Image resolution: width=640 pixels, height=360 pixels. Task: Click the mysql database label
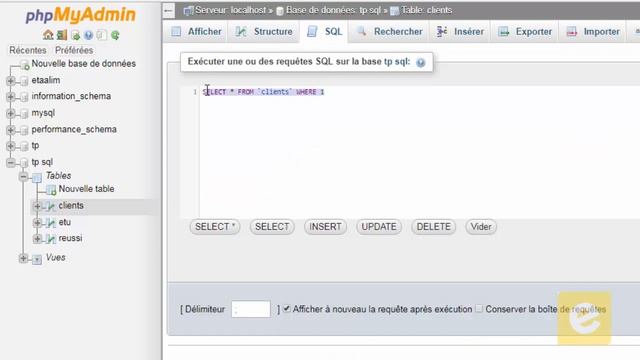point(43,113)
